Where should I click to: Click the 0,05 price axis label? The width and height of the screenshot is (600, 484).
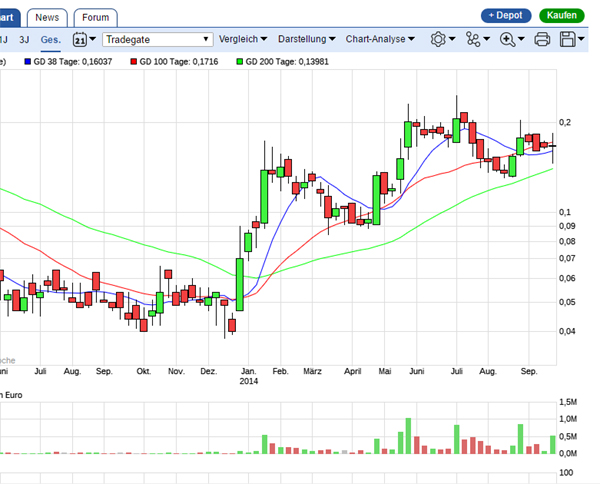click(x=567, y=302)
